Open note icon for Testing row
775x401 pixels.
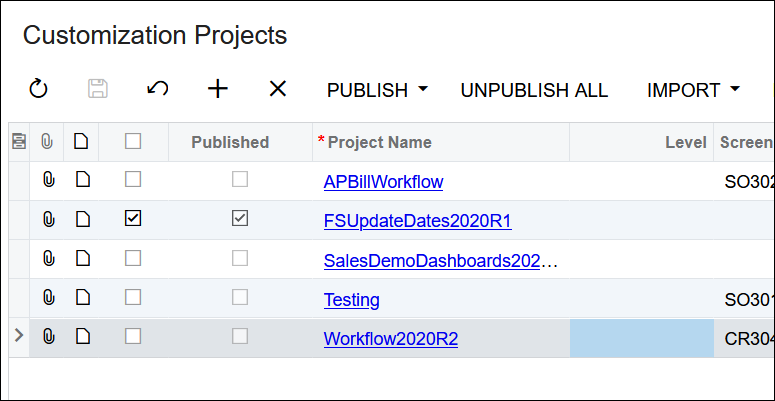click(82, 298)
